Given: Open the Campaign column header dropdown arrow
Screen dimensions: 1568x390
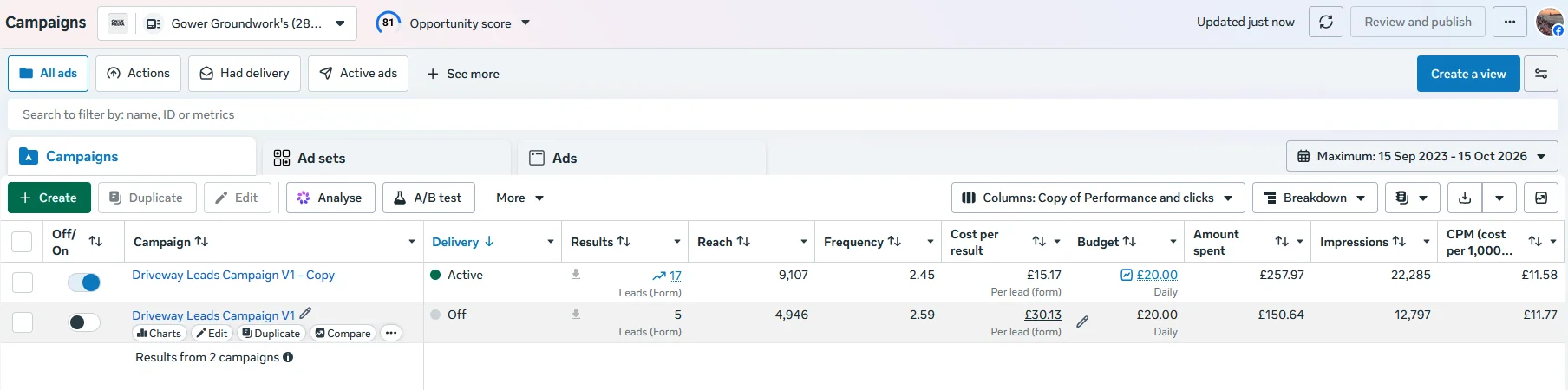Looking at the screenshot, I should [412, 242].
